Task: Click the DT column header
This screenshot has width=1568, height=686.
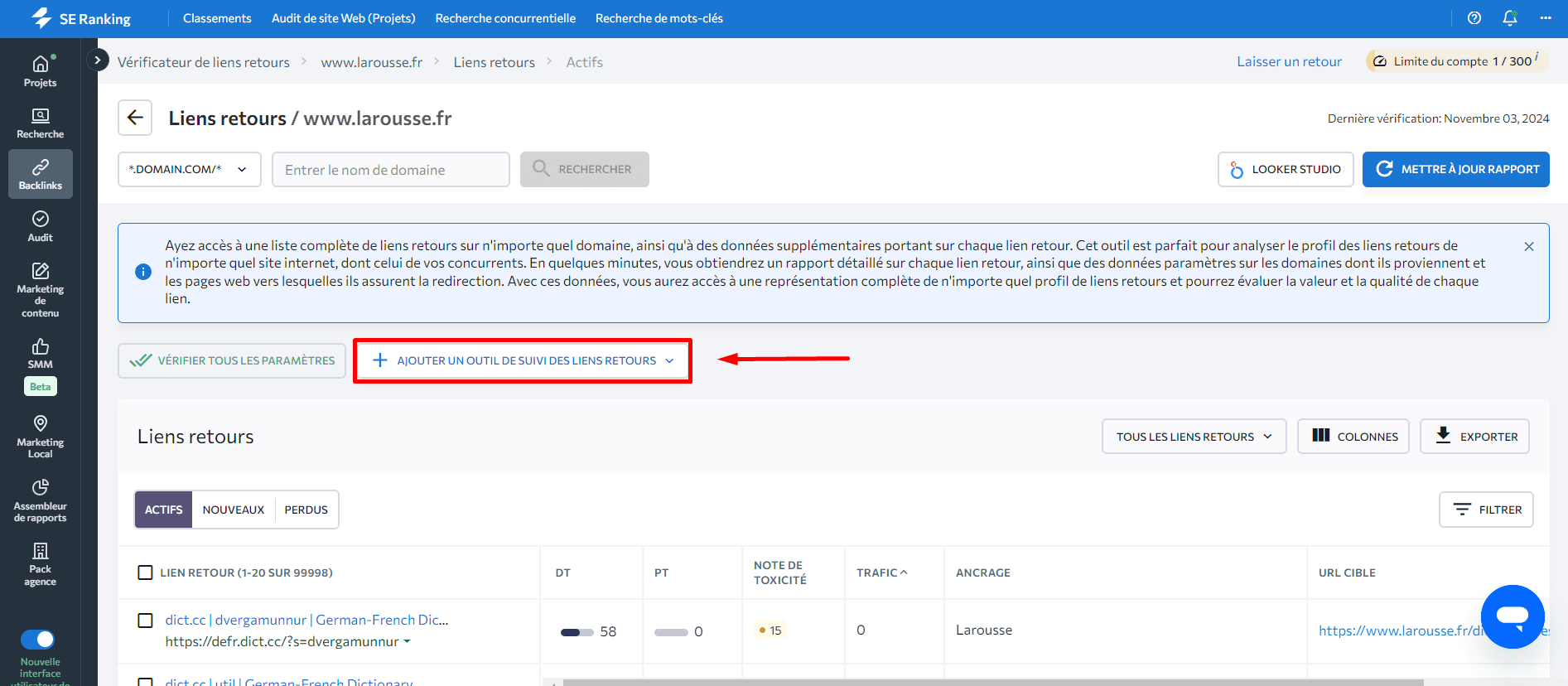Action: [563, 572]
